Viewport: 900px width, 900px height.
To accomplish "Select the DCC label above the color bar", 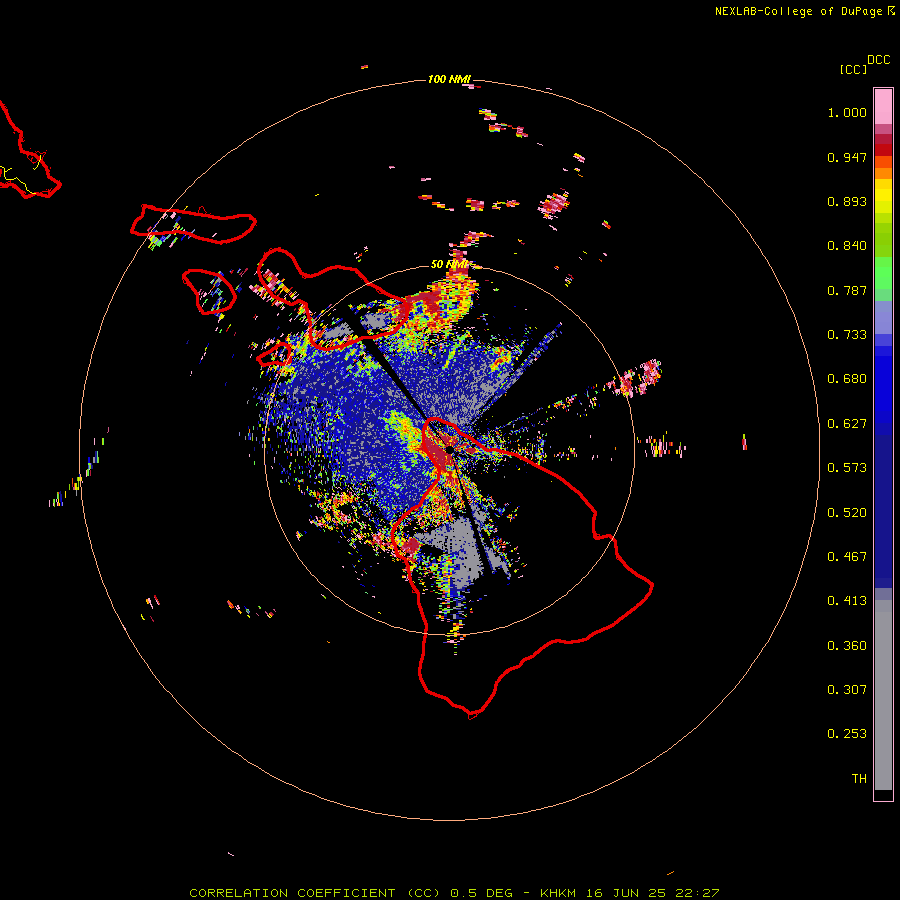I will tap(878, 60).
